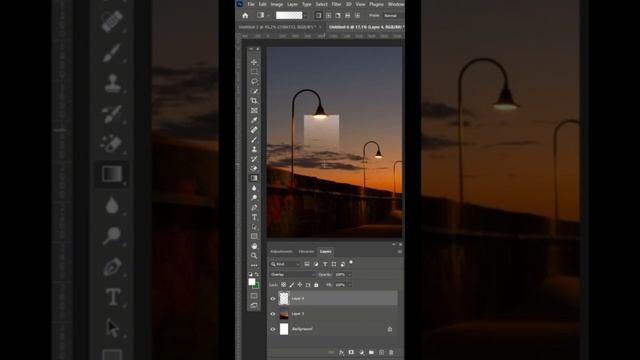Add a layer mask from Layers panel
This screenshot has width=640, height=360.
point(351,352)
